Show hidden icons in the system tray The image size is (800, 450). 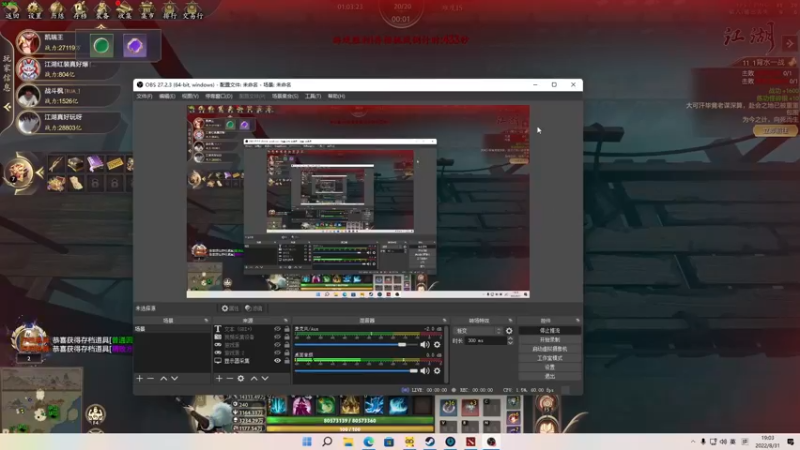coord(693,442)
